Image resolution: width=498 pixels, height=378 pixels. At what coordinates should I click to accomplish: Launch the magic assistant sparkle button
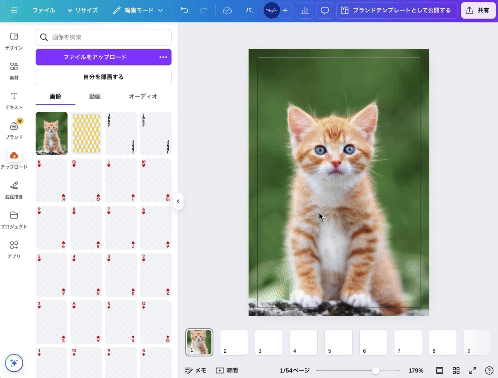[x=14, y=363]
